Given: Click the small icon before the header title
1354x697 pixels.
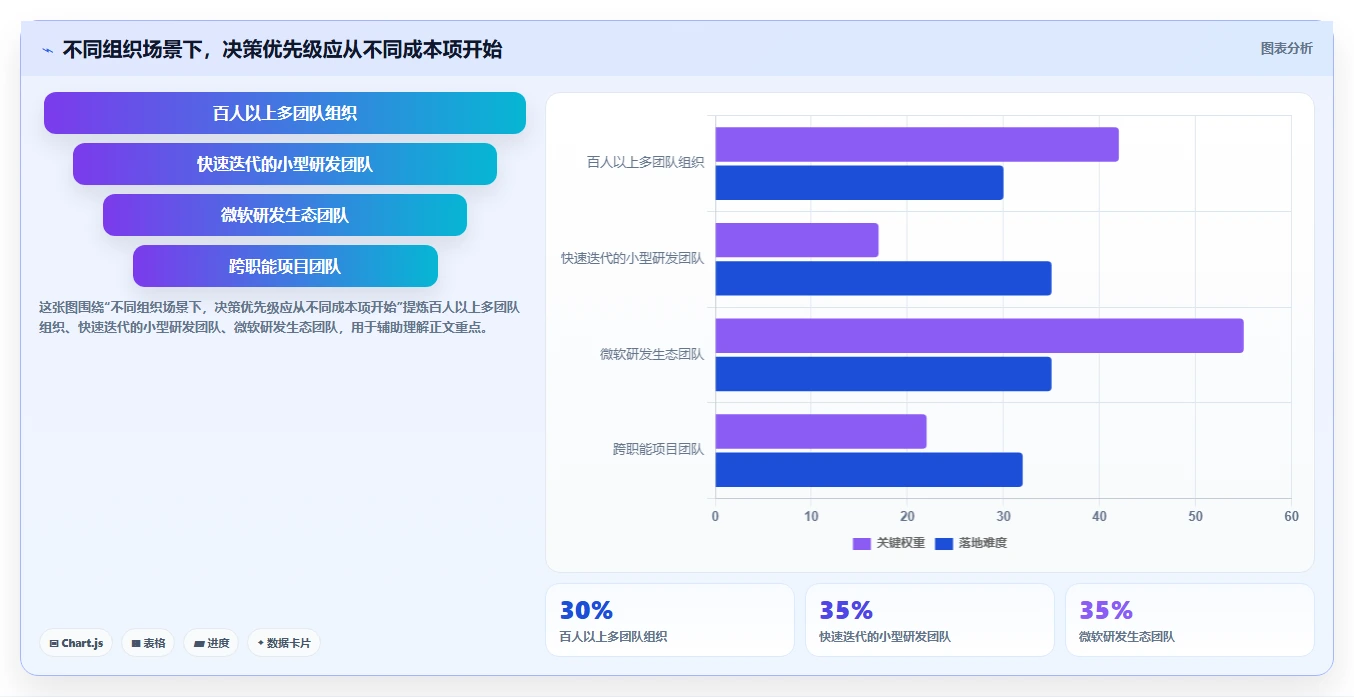Looking at the screenshot, I should [47, 50].
